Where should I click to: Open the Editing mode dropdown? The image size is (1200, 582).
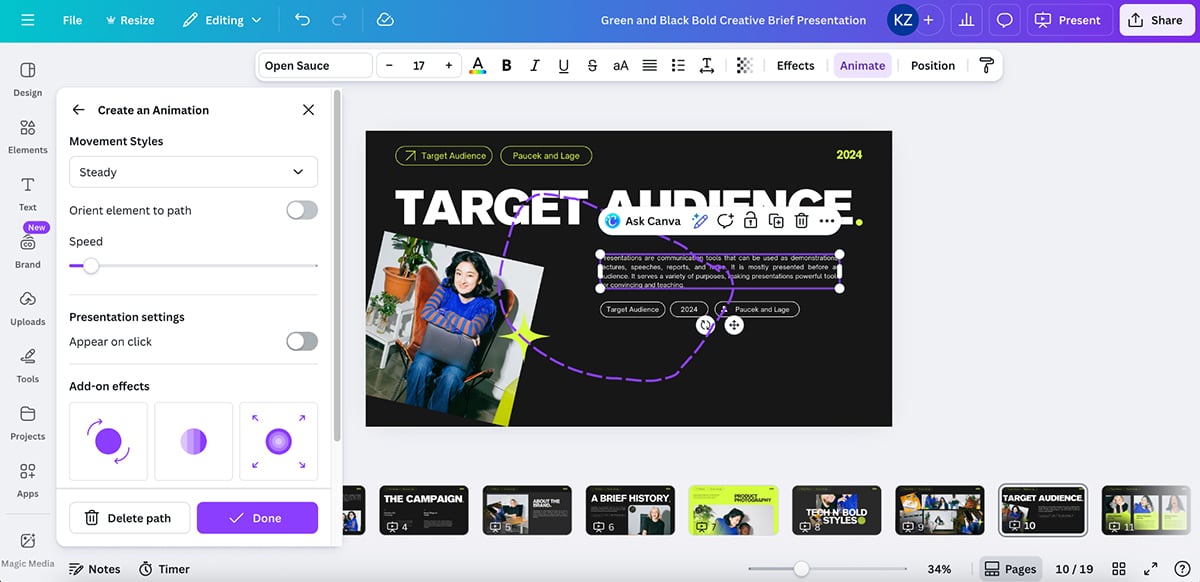[x=222, y=19]
